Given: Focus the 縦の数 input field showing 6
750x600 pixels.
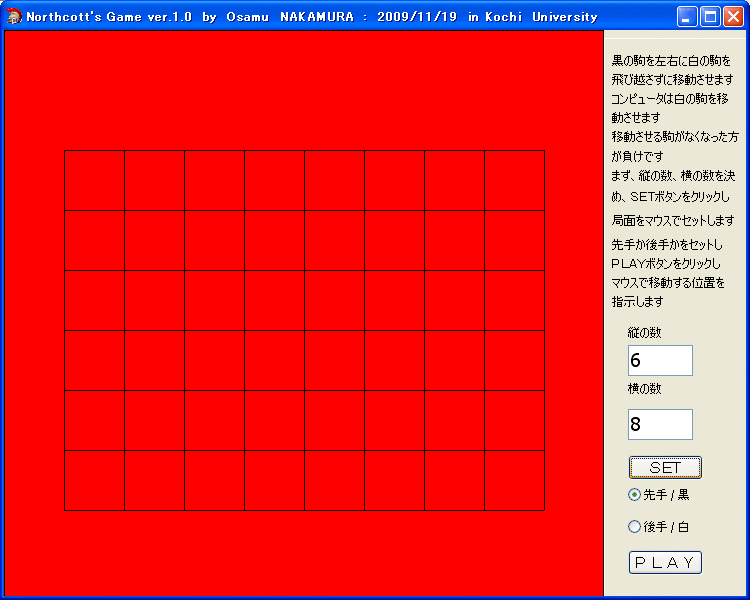Looking at the screenshot, I should tap(660, 360).
